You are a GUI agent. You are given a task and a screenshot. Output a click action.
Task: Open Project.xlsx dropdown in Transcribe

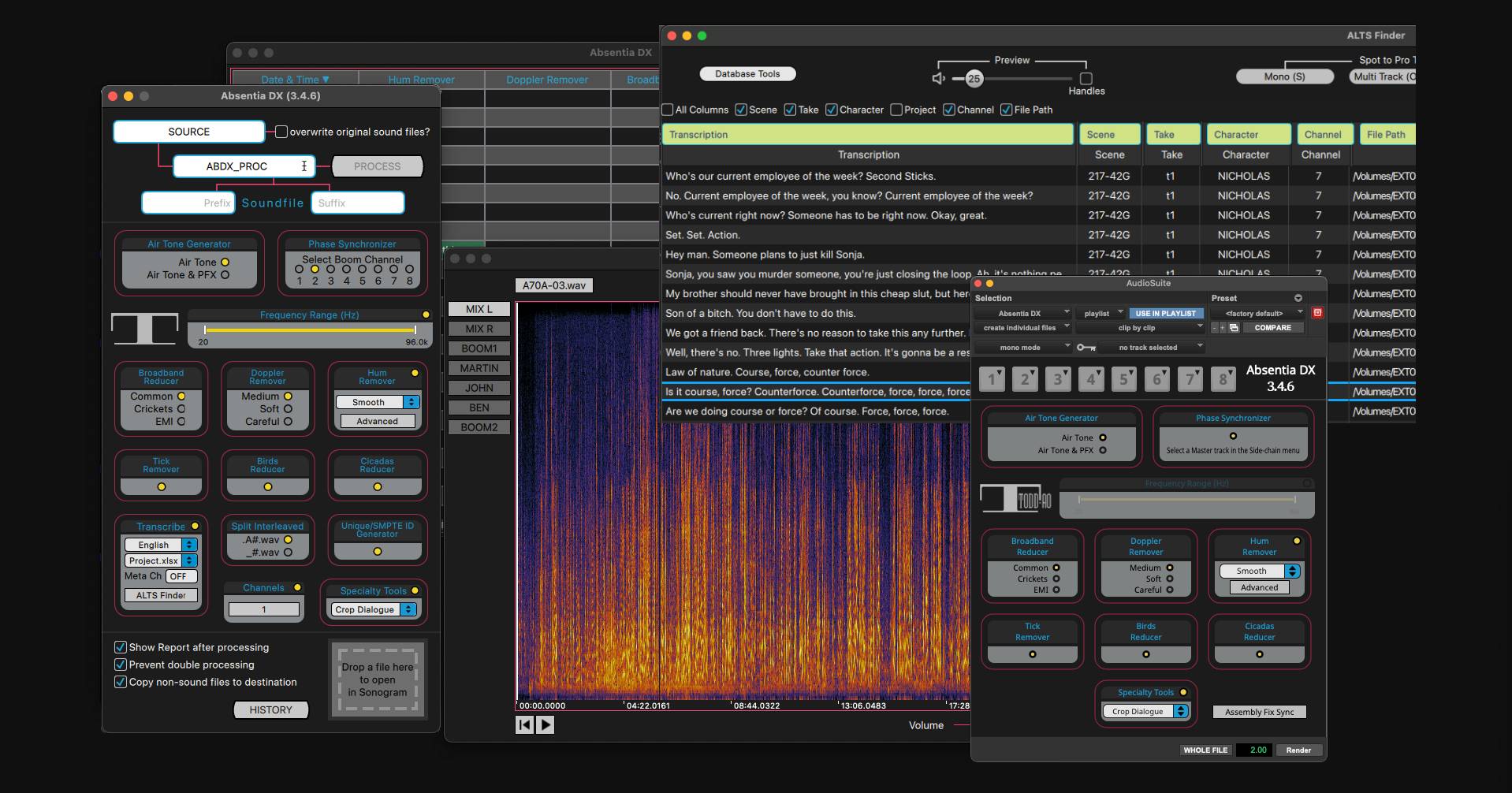pos(161,560)
